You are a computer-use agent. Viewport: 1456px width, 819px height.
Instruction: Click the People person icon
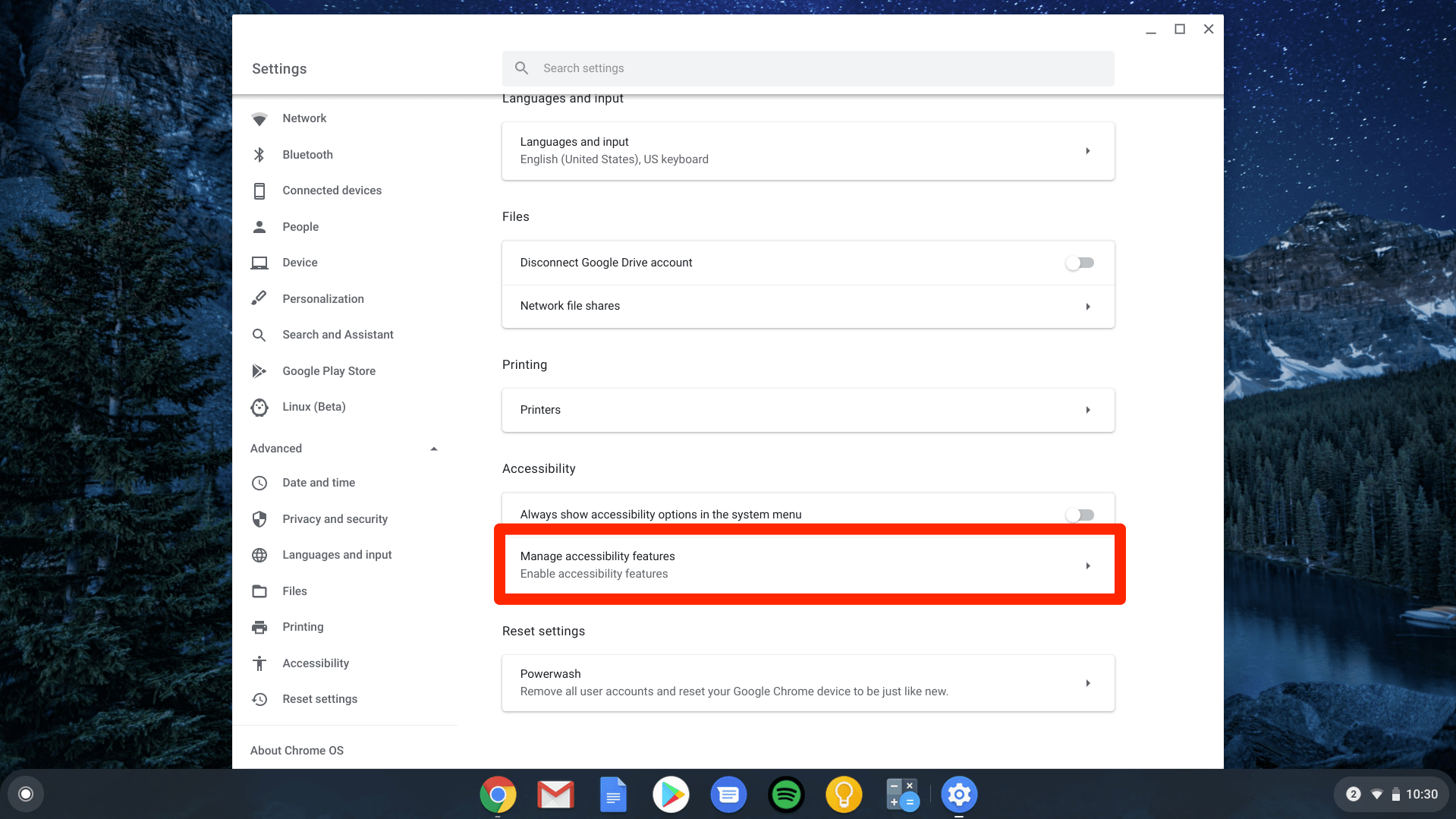tap(259, 227)
